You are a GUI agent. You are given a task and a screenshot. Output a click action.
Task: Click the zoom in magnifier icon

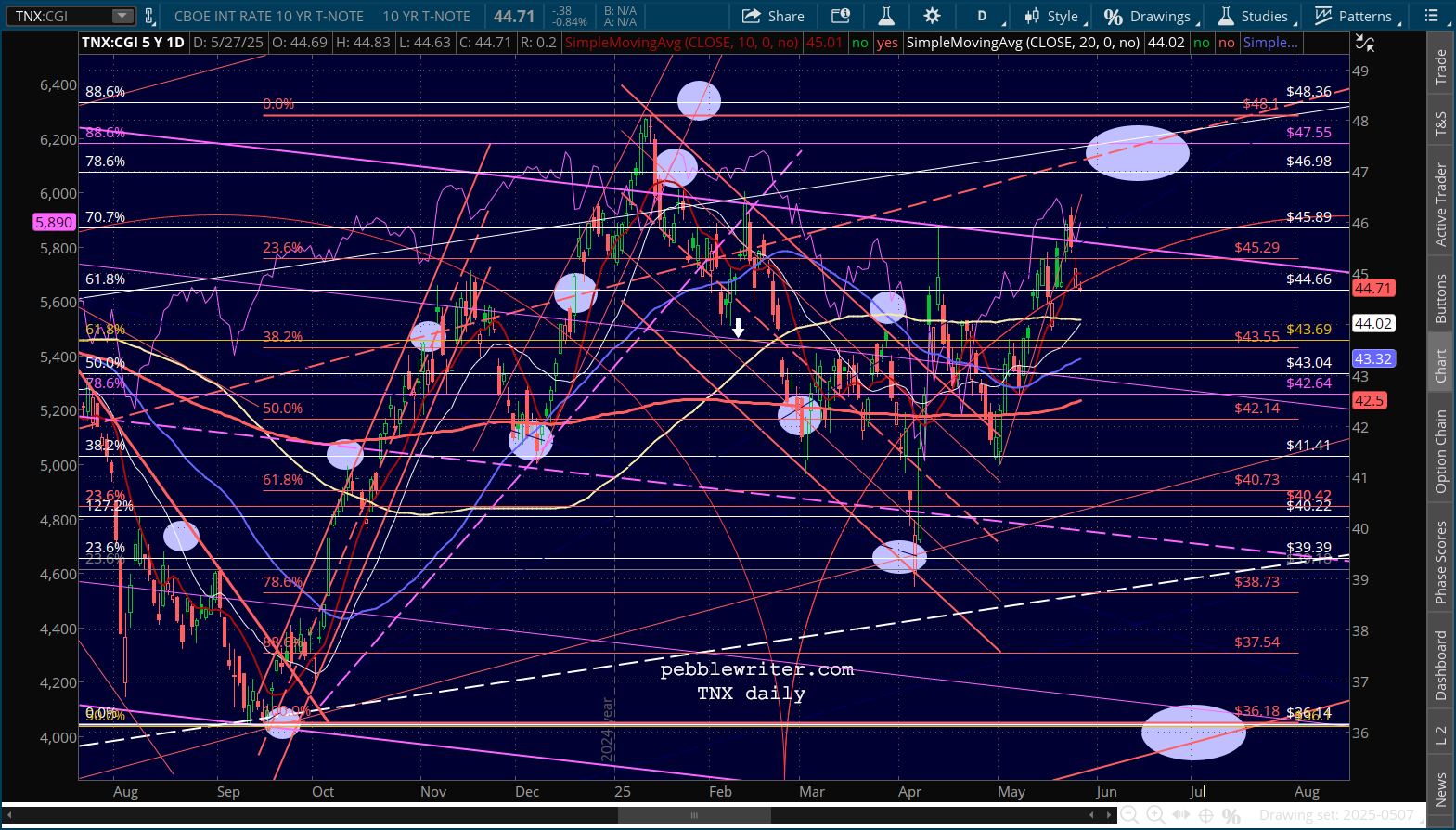pyautogui.click(x=1155, y=815)
